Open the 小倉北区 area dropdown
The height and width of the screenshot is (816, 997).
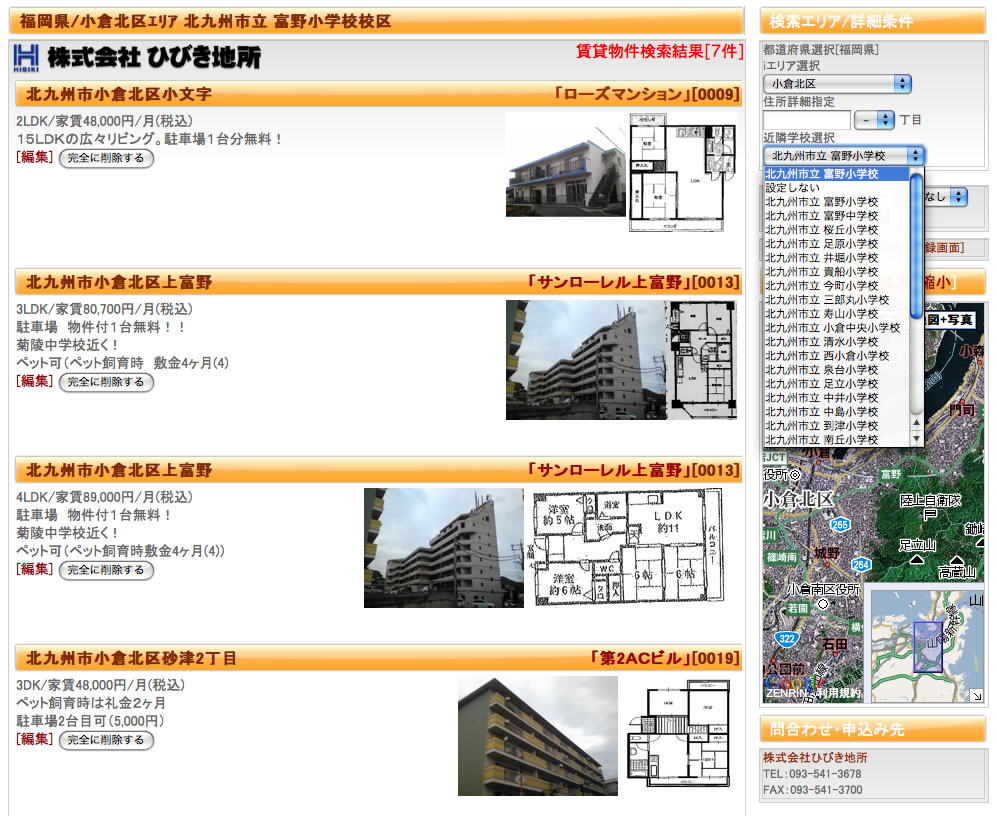click(x=837, y=83)
